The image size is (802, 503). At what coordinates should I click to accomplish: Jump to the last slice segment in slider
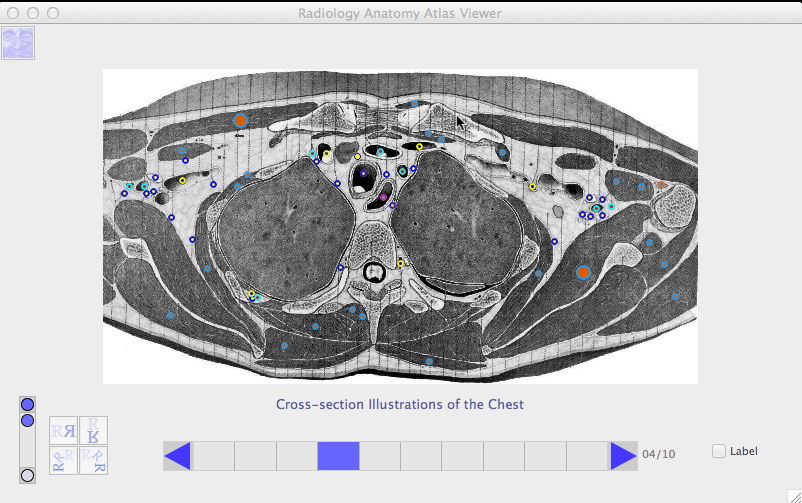(x=588, y=456)
